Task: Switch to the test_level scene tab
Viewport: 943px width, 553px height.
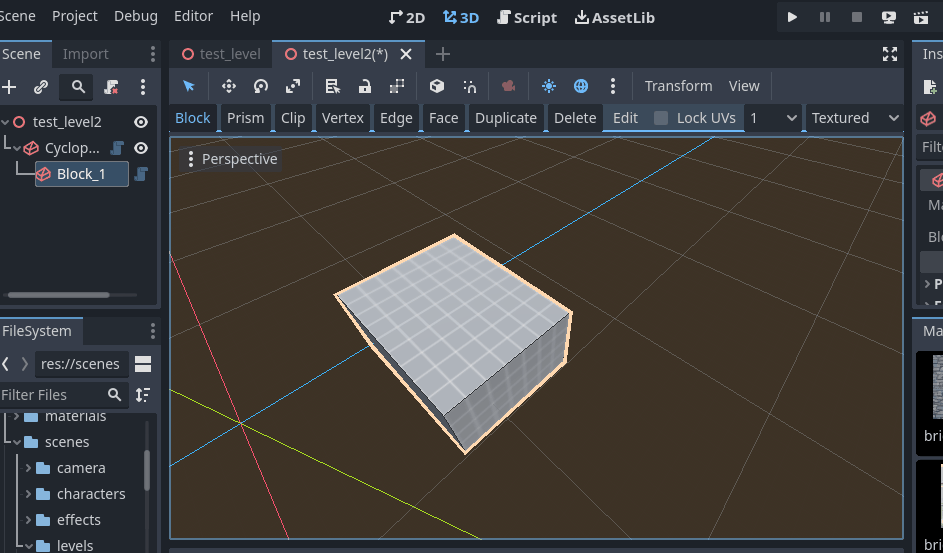Action: pyautogui.click(x=221, y=54)
